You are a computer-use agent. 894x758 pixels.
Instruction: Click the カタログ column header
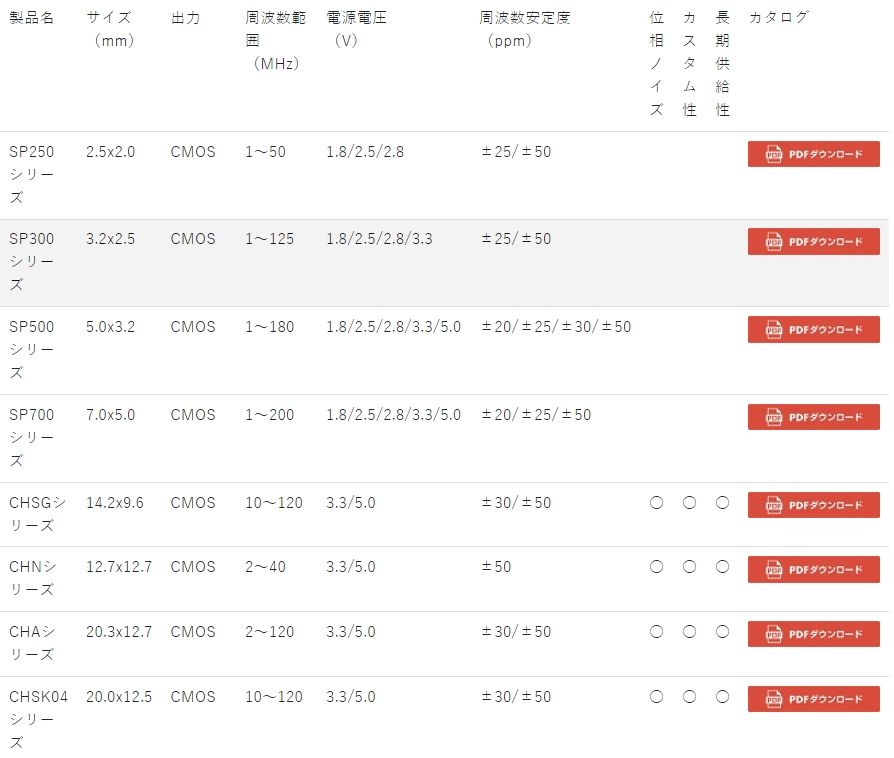point(778,17)
